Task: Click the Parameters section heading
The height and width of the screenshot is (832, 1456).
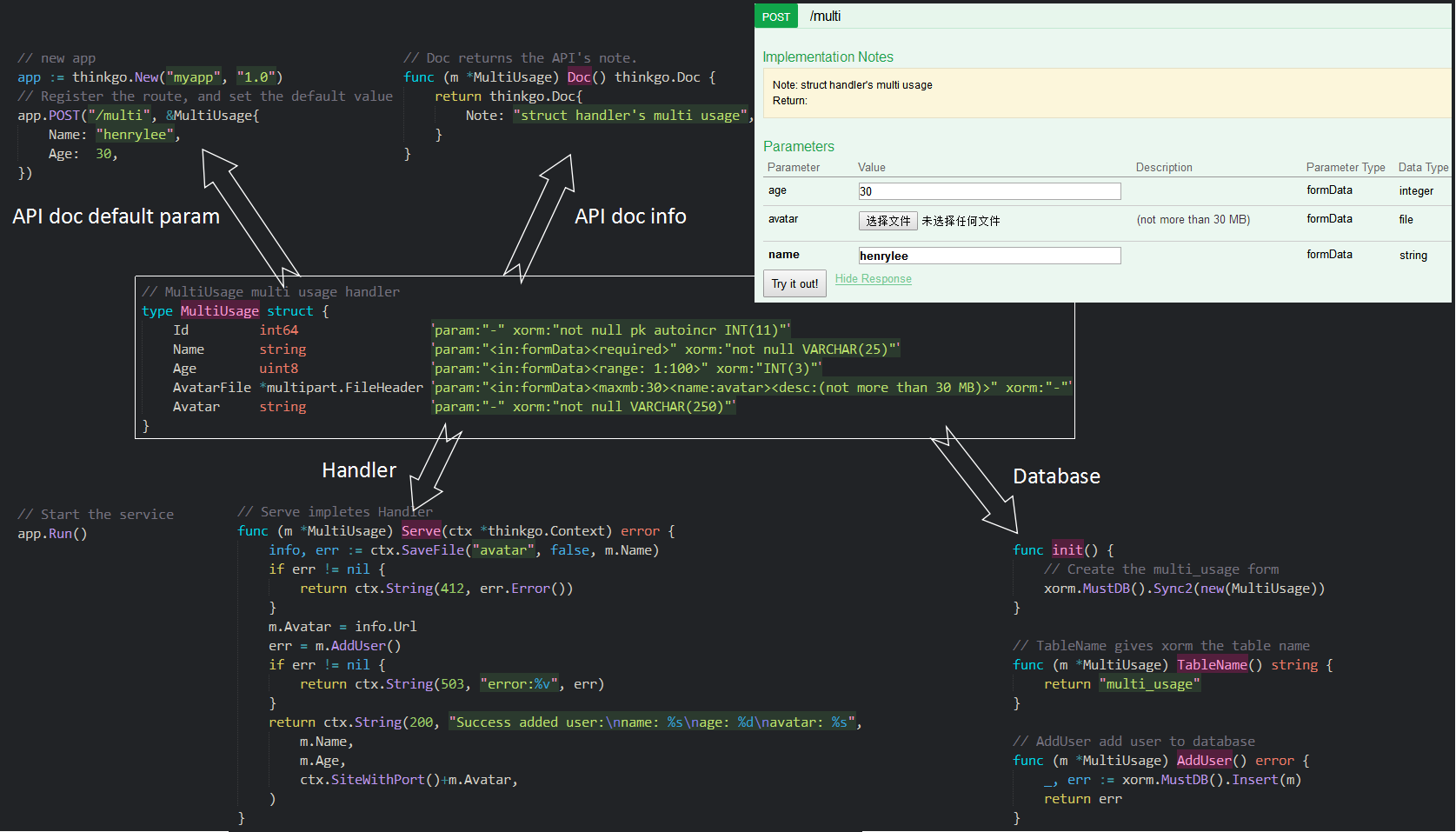Action: point(798,147)
